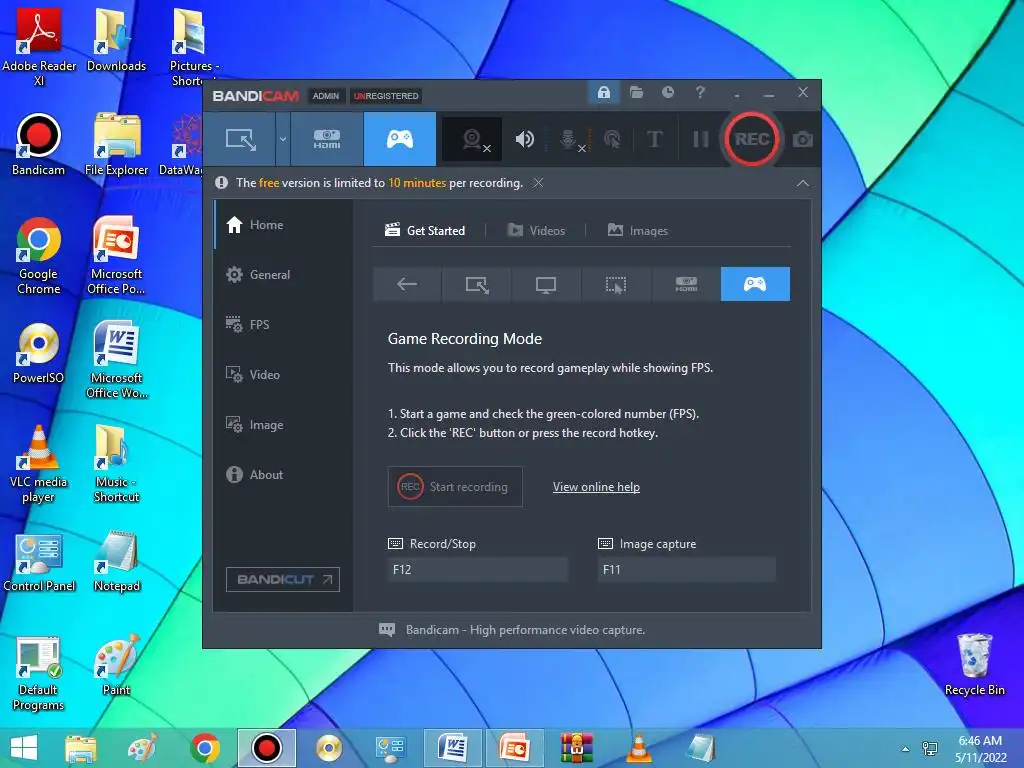Open Chrome from the taskbar
1024x768 pixels.
[204, 748]
